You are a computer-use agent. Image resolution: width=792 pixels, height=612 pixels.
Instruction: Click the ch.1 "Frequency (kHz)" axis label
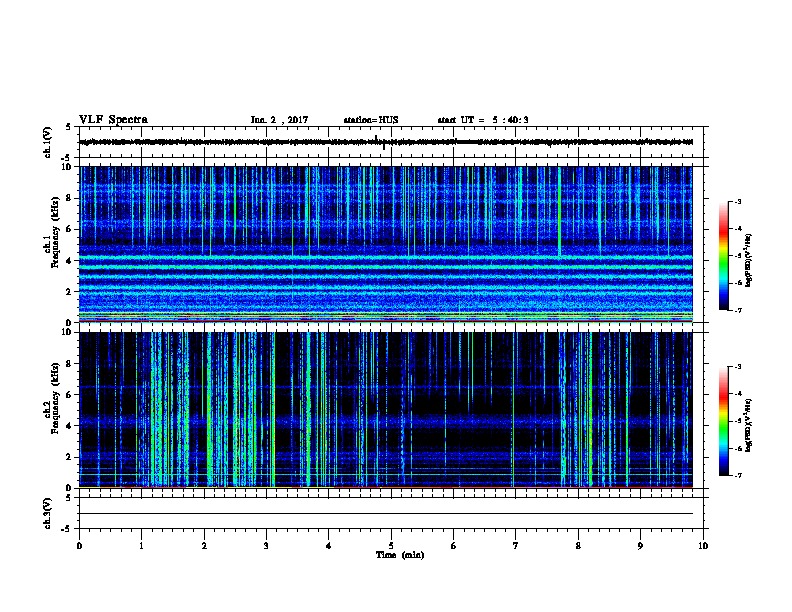click(x=55, y=232)
